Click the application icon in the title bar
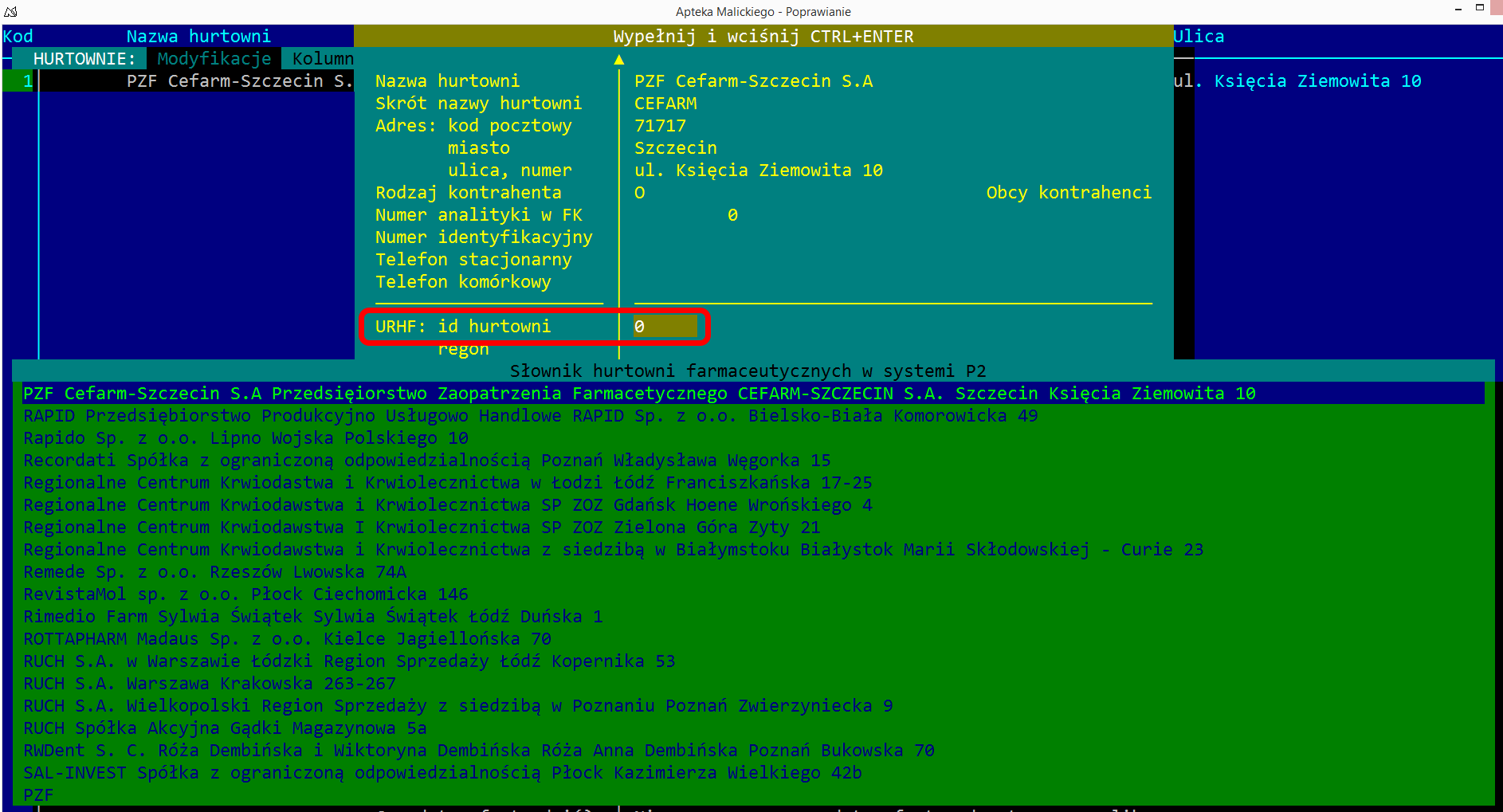Screen dimensions: 1503x812 pos(10,11)
